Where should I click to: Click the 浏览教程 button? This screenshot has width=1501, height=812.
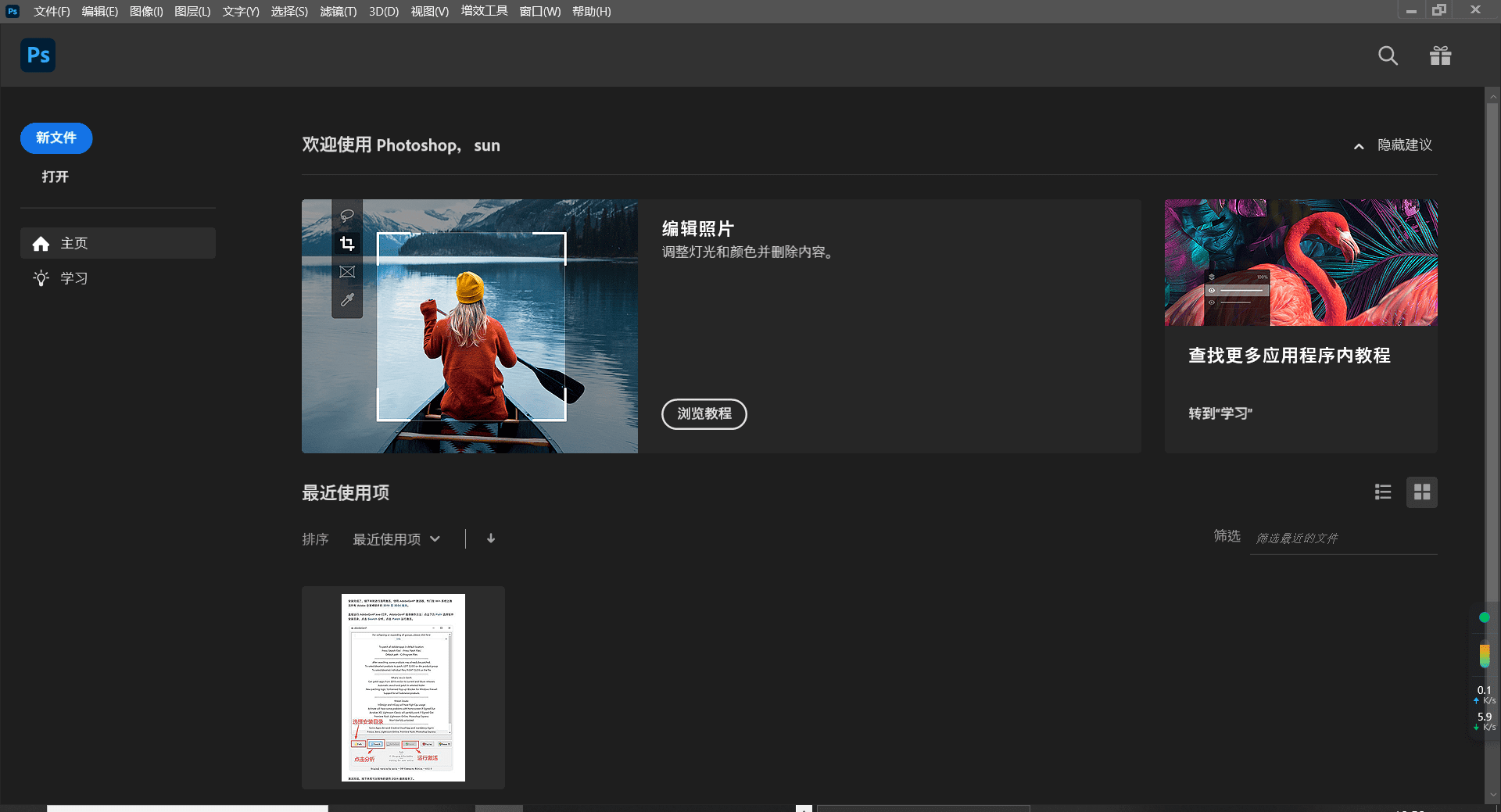click(704, 414)
